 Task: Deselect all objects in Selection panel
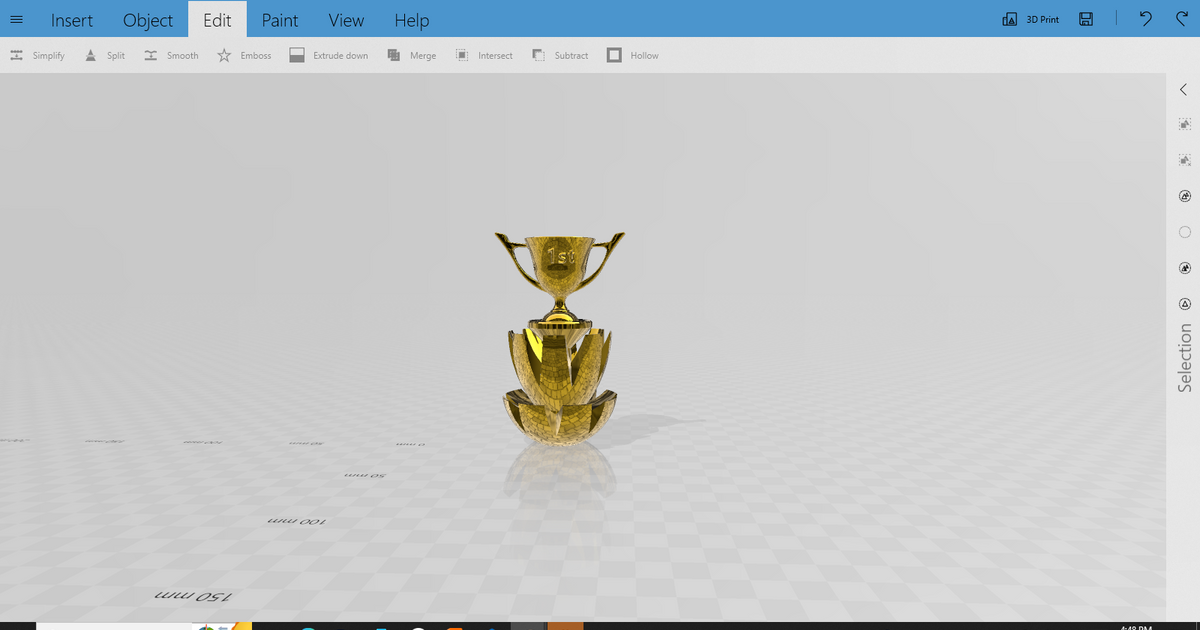[x=1184, y=160]
